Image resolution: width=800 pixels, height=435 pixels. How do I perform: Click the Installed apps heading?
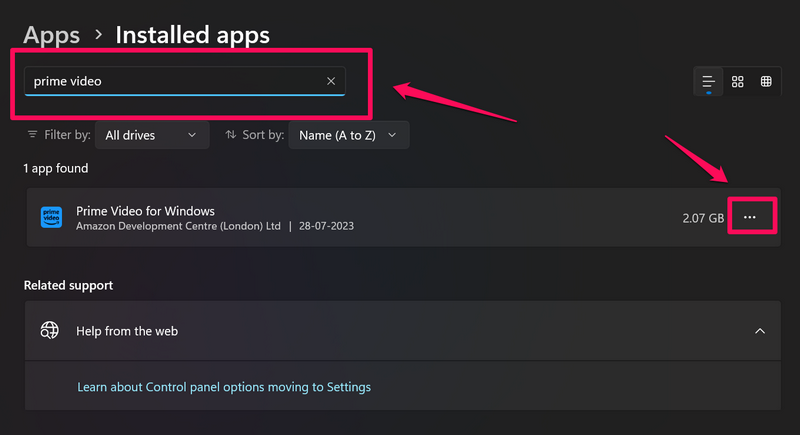click(x=192, y=35)
